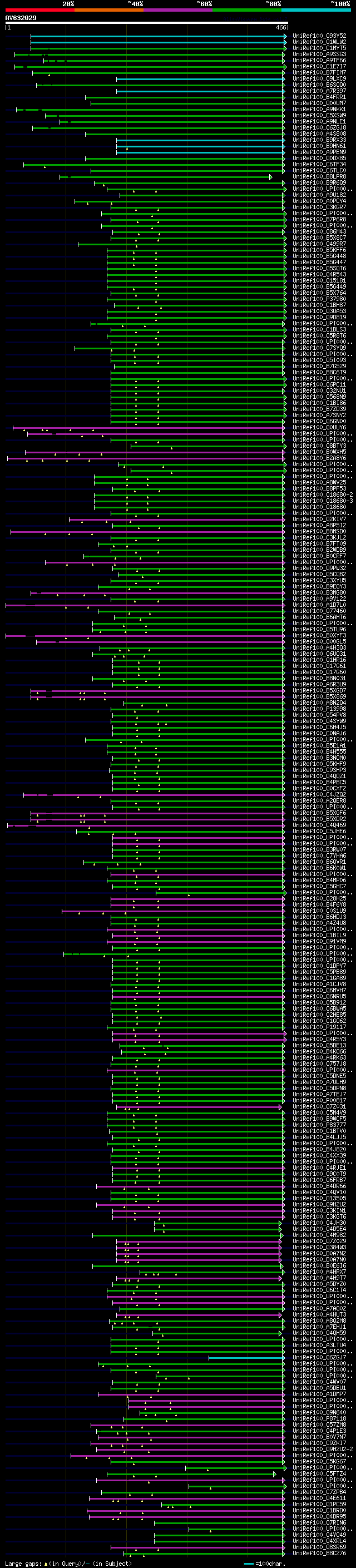Select hit label UniRef100_A9U182
Image resolution: width=356 pixels, height=1568 pixels.
tap(319, 195)
